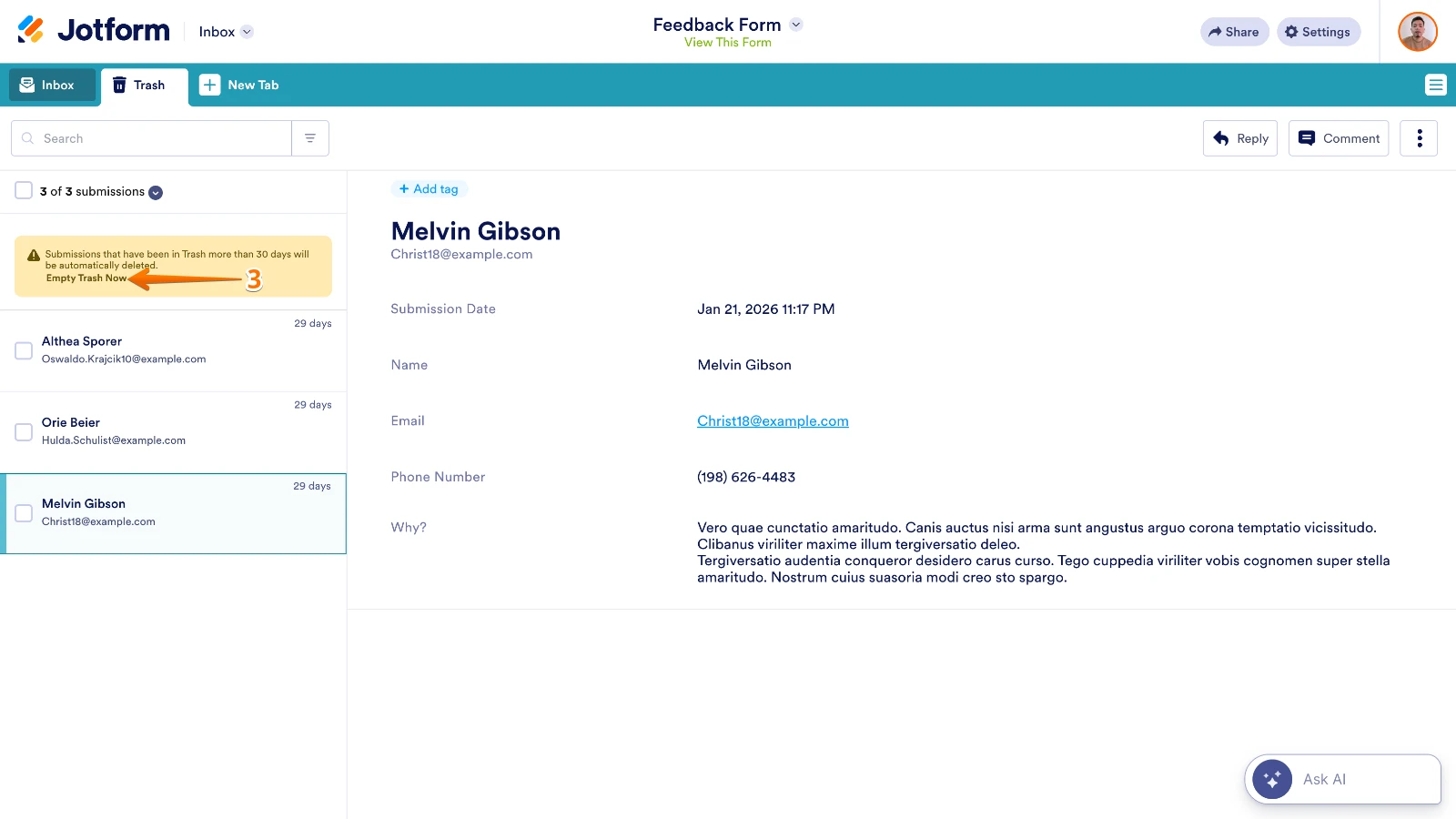Select all submissions checkbox
Screen dimensions: 1456x819
[24, 191]
